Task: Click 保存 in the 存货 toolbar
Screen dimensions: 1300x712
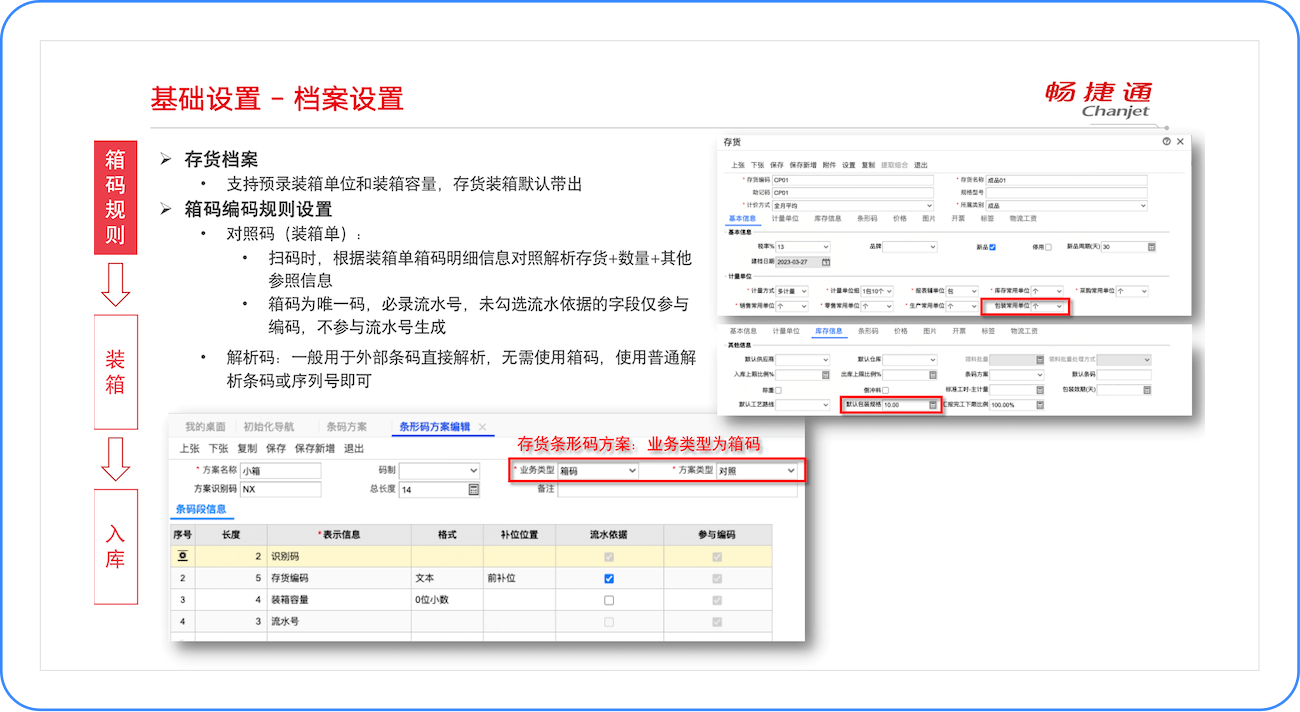Action: point(778,164)
